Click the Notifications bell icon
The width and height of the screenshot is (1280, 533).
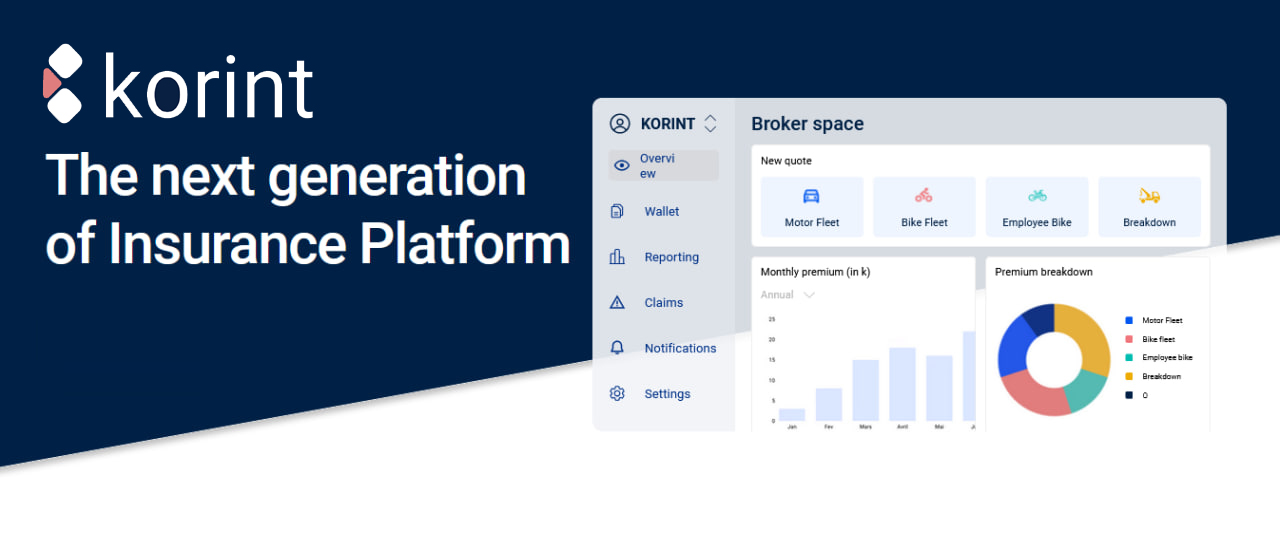point(617,348)
